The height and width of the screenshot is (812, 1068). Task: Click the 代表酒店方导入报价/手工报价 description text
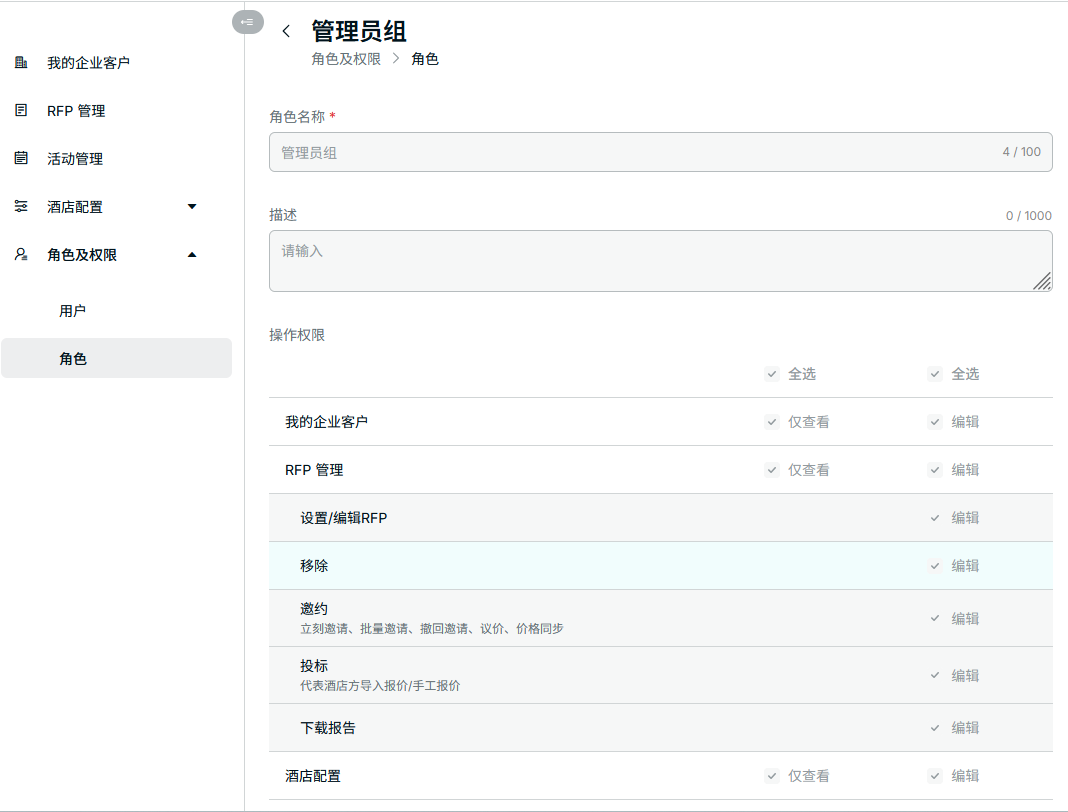(380, 685)
